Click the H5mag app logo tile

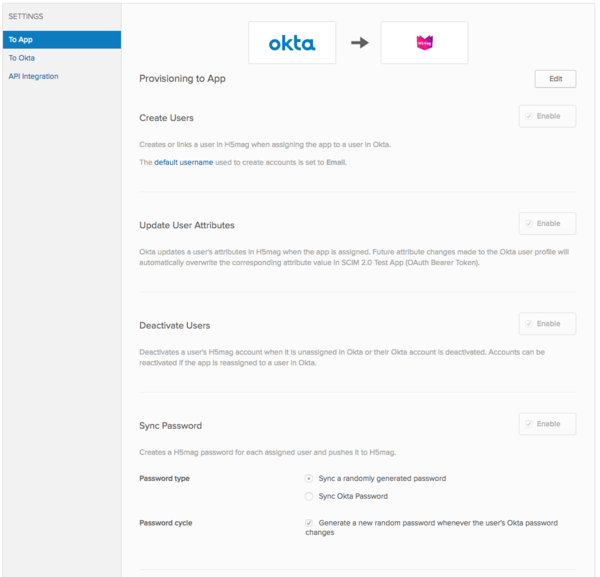pyautogui.click(x=424, y=43)
